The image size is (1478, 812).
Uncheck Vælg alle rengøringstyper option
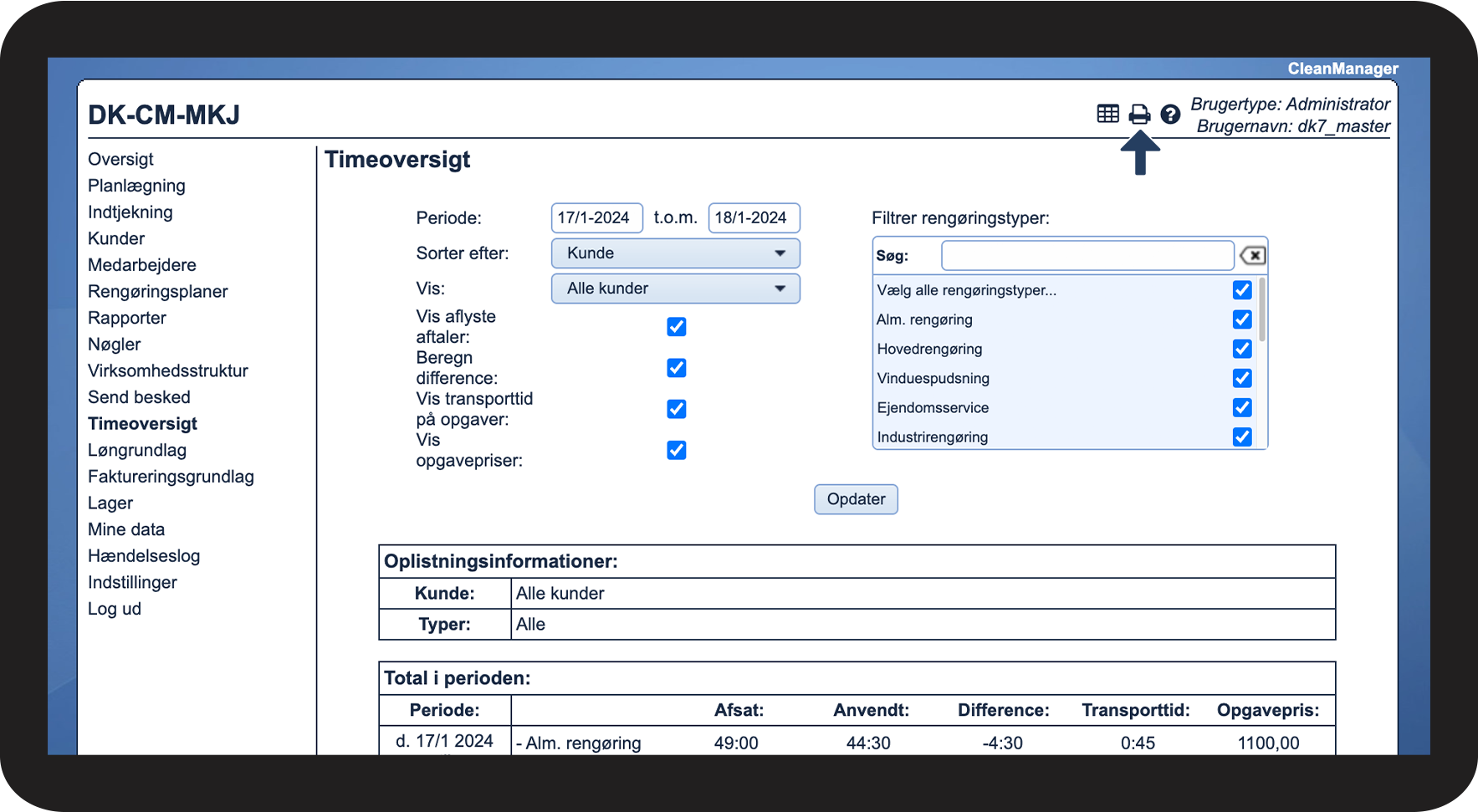[1242, 290]
